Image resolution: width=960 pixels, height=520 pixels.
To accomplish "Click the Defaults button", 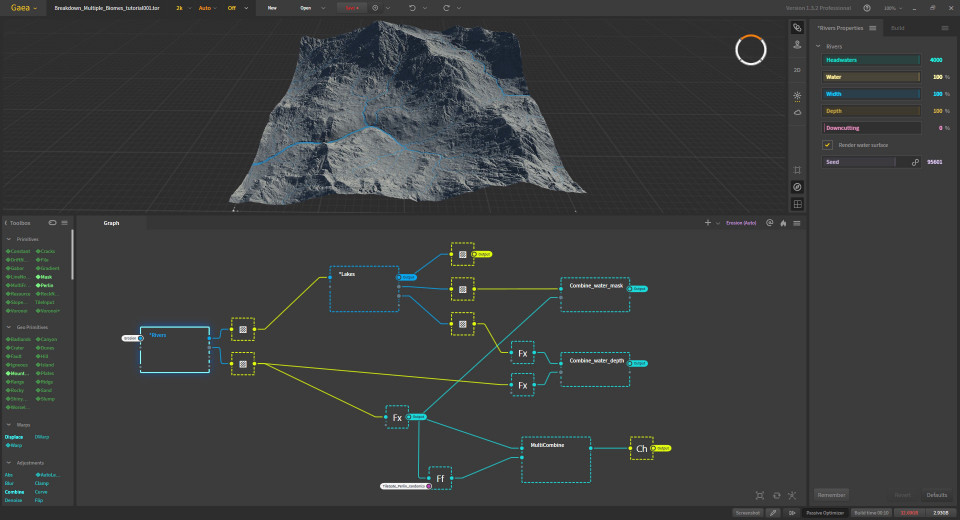I will (936, 494).
